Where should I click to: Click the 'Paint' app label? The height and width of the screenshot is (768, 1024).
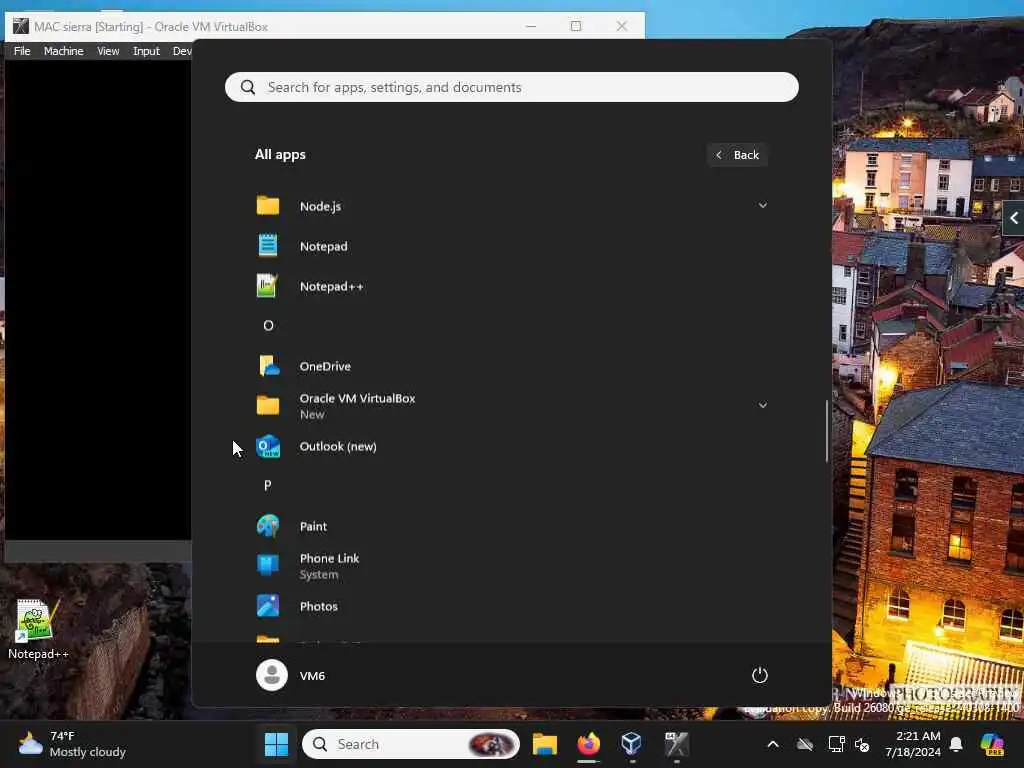pyautogui.click(x=313, y=526)
